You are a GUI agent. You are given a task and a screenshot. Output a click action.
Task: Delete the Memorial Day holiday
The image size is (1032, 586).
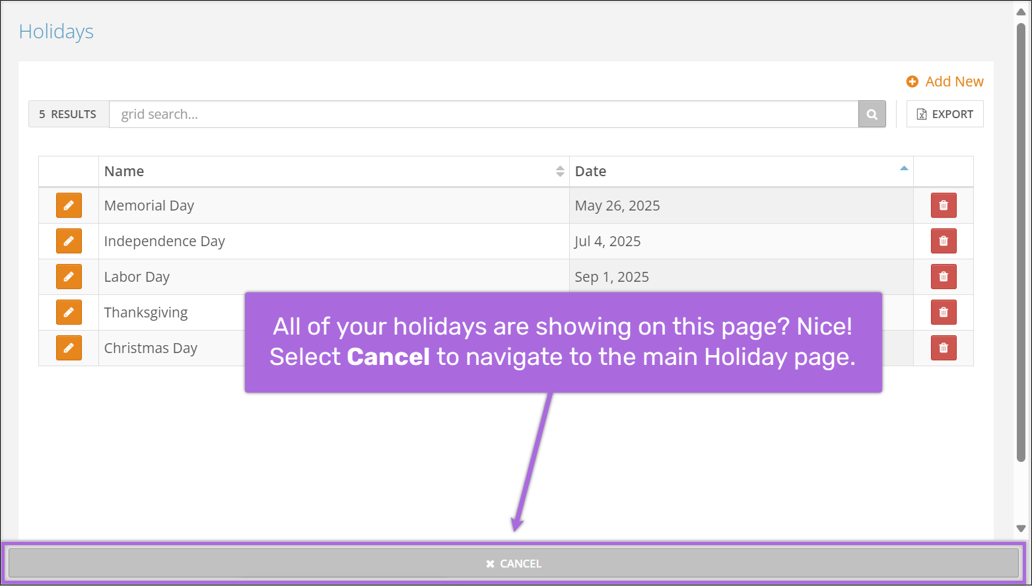pyautogui.click(x=943, y=205)
